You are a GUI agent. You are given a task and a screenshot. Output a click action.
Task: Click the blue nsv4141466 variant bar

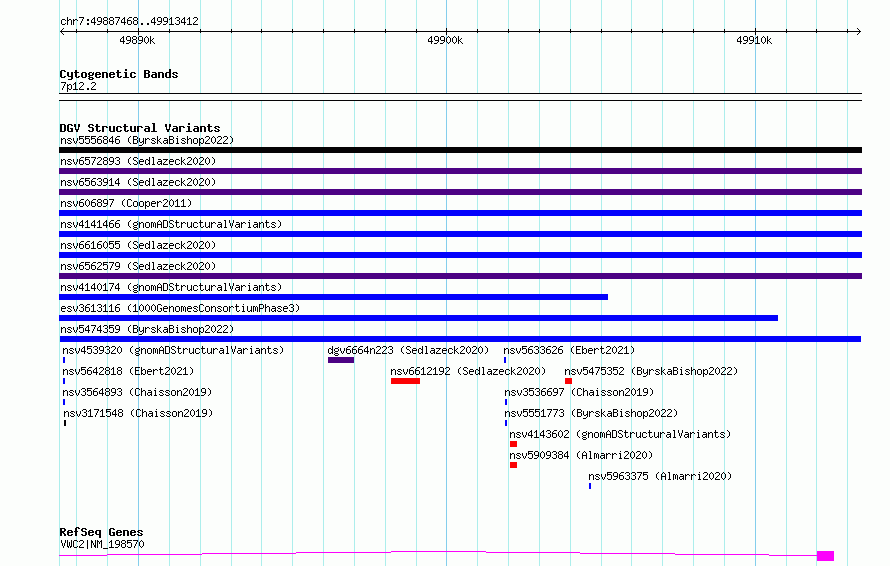[x=460, y=234]
